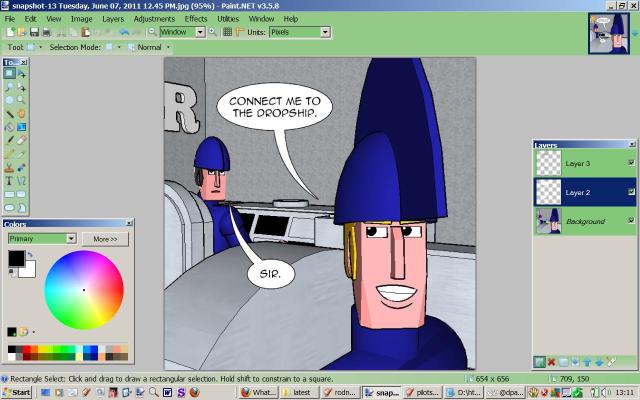Click the Save icon in toolbar

point(34,32)
